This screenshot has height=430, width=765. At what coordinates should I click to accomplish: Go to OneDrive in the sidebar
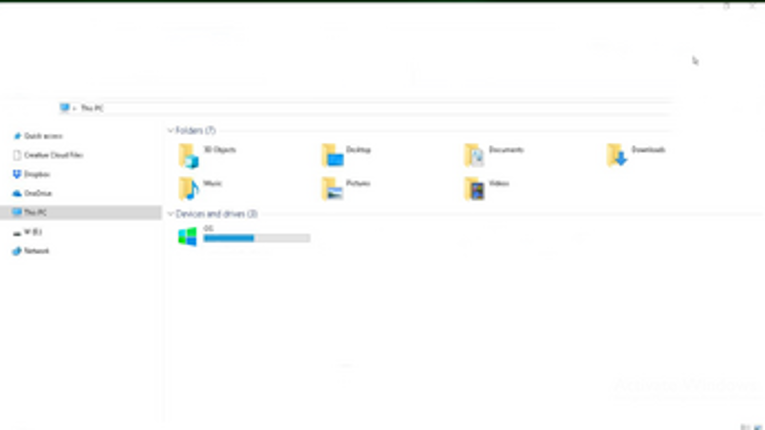tap(32, 193)
